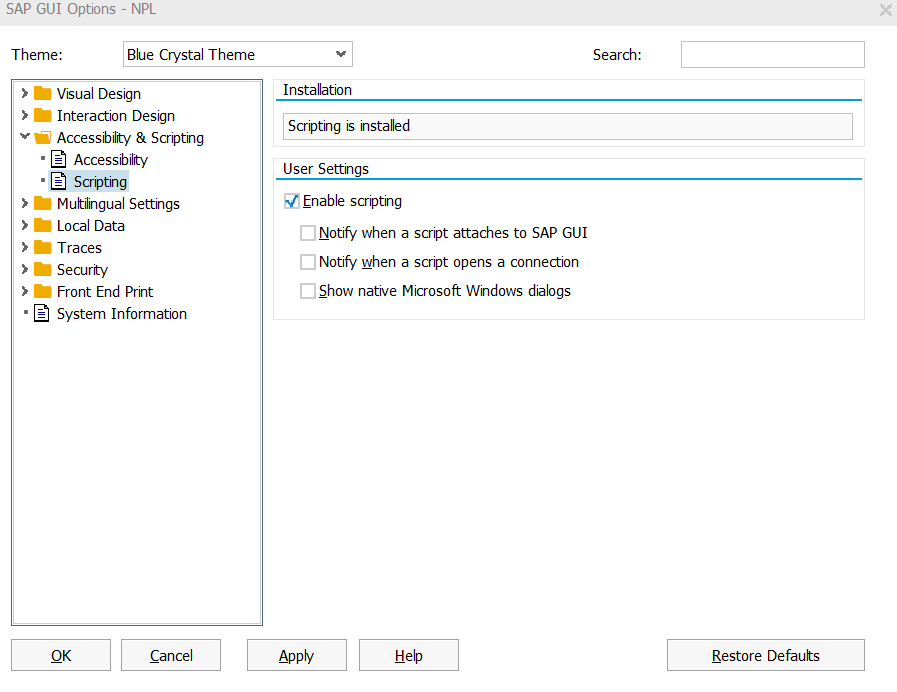This screenshot has width=897, height=692.
Task: Click the Cancel button
Action: (x=171, y=655)
